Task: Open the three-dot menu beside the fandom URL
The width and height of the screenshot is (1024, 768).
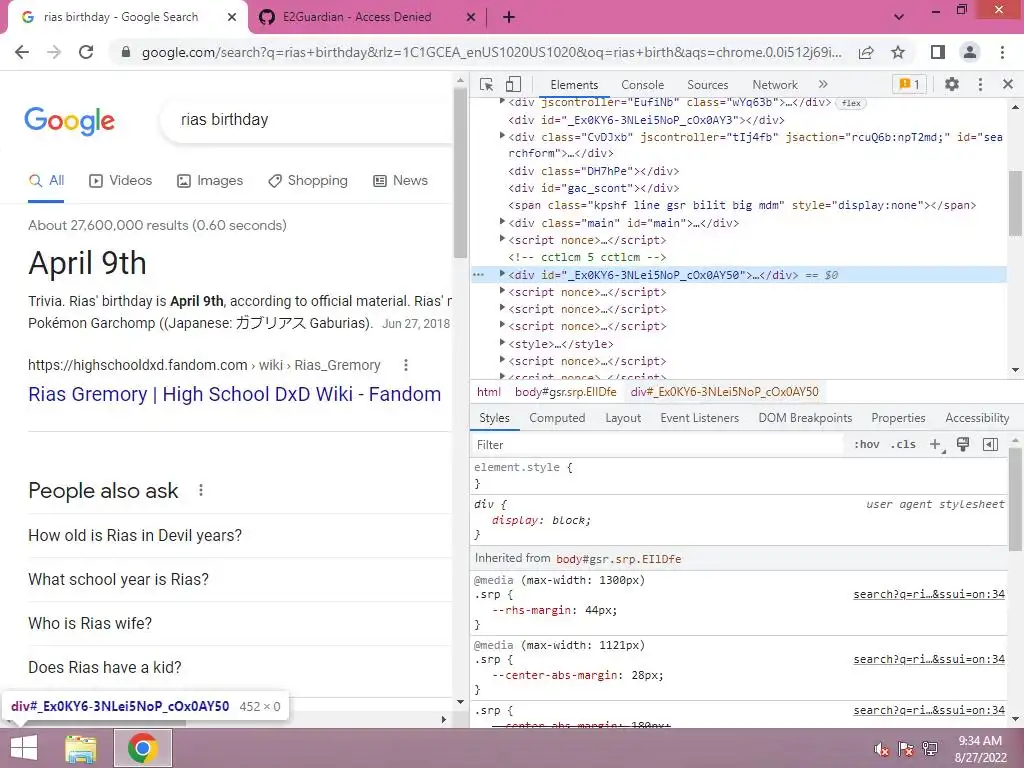Action: [x=406, y=365]
